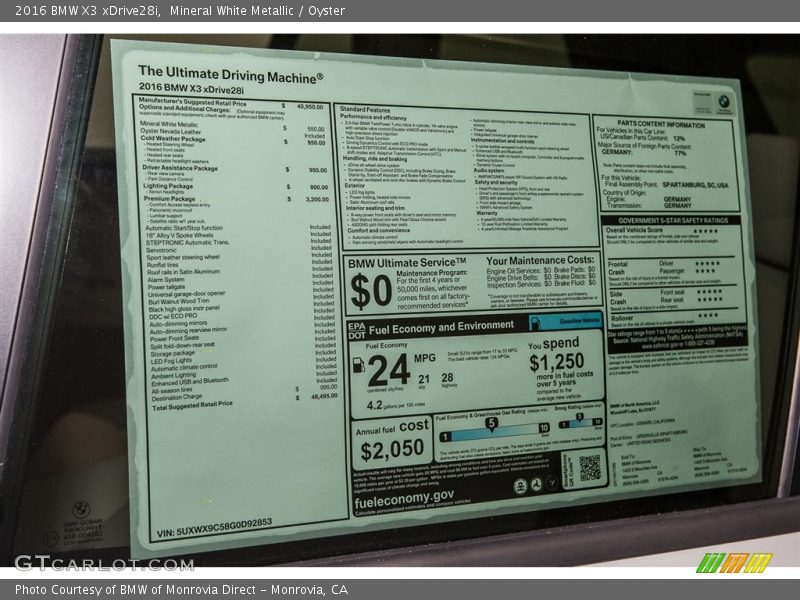Click the Cold Weather Package line
This screenshot has width=800, height=600.
[x=173, y=139]
